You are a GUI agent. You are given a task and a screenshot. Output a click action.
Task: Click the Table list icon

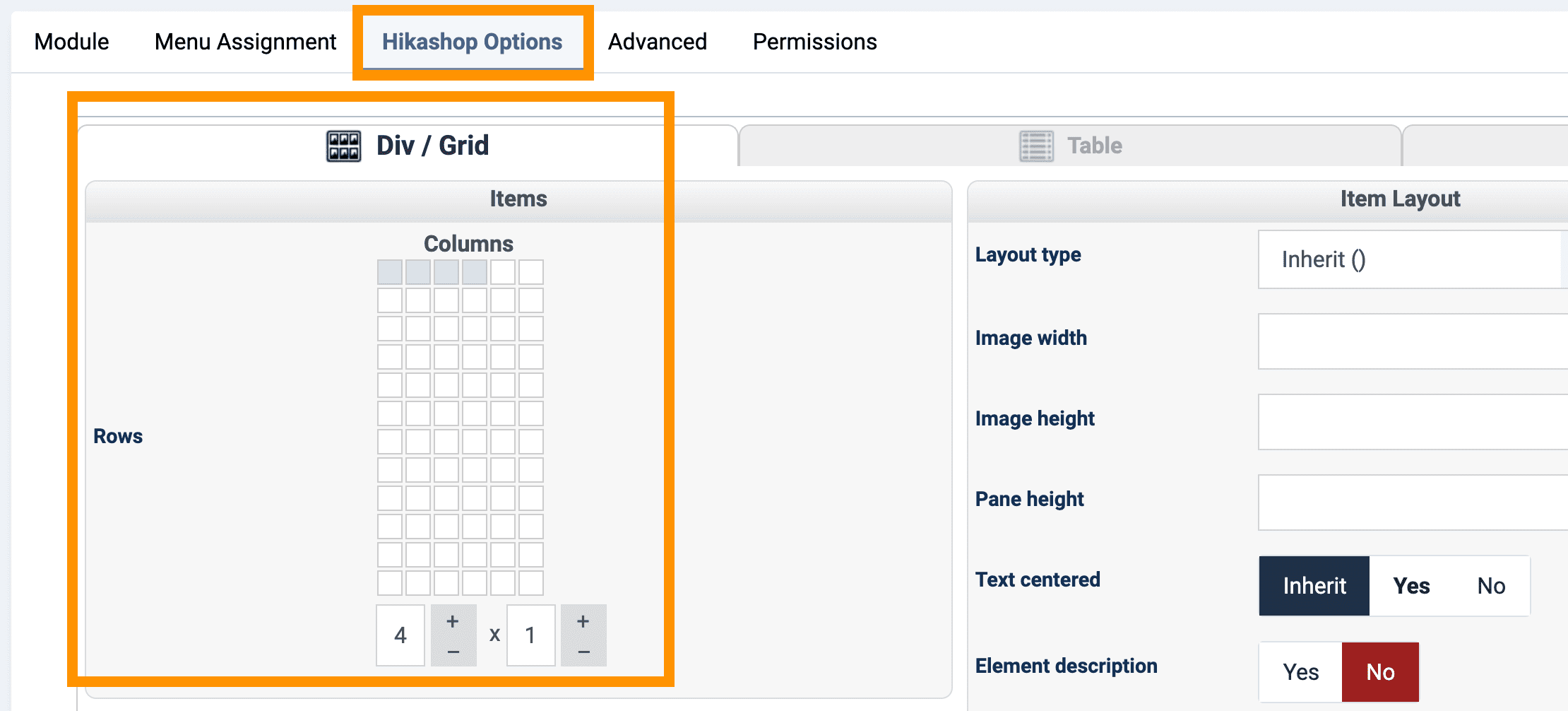point(1036,146)
